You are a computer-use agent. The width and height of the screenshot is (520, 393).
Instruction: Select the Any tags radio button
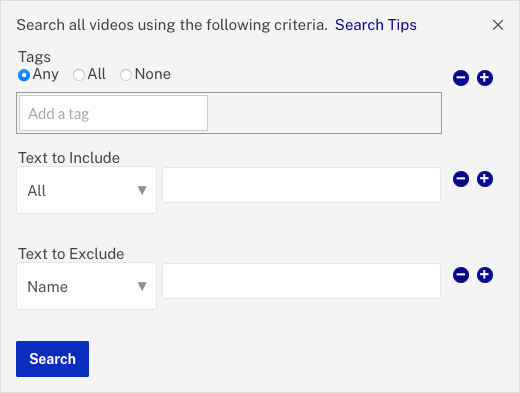click(24, 75)
